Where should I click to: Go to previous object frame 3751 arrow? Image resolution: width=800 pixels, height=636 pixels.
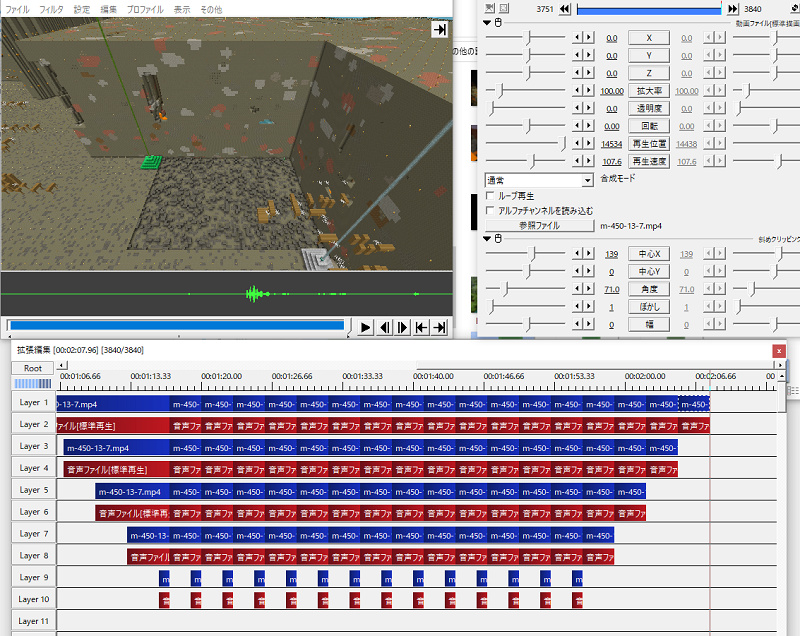click(564, 9)
